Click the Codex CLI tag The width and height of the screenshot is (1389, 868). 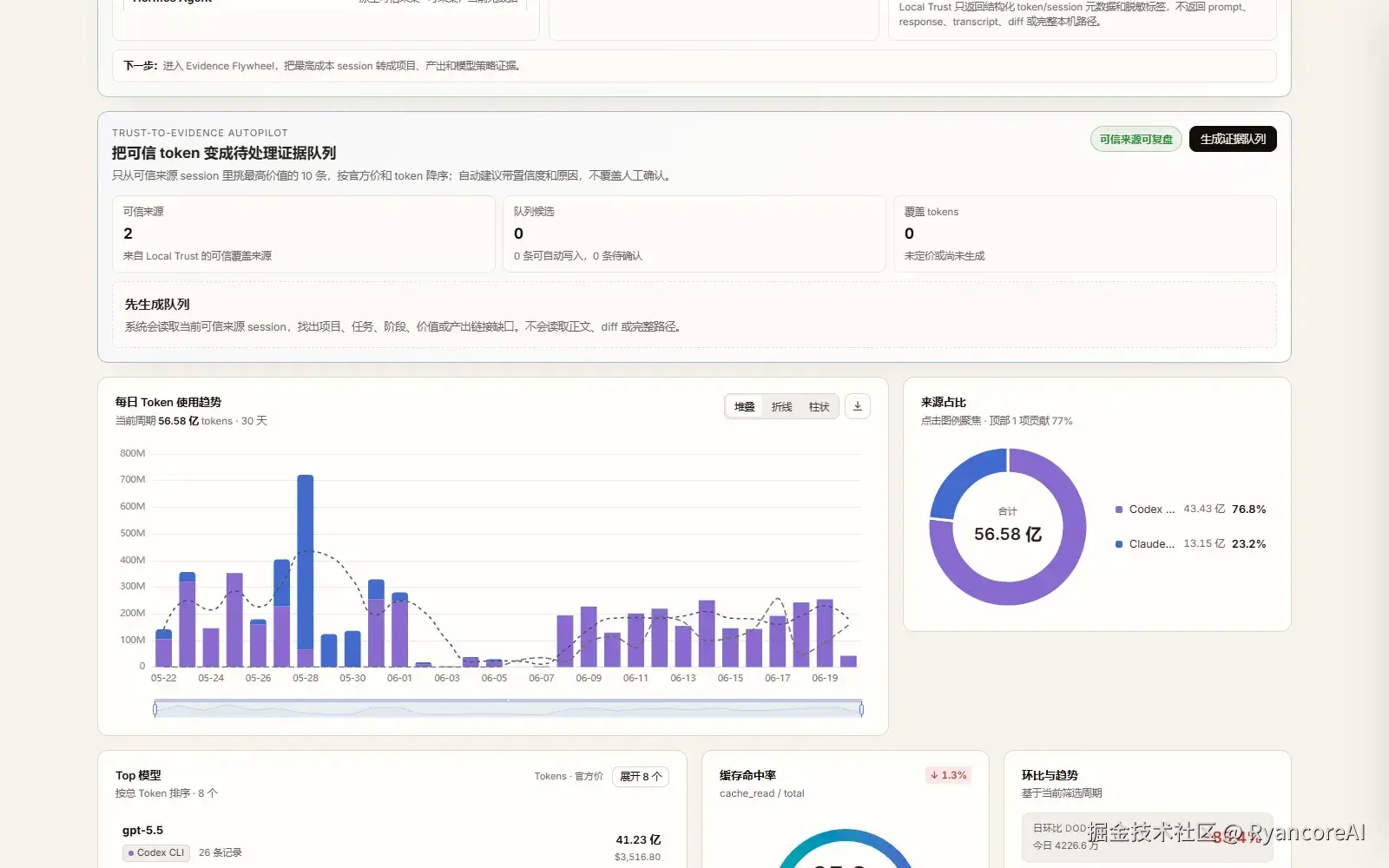click(156, 853)
